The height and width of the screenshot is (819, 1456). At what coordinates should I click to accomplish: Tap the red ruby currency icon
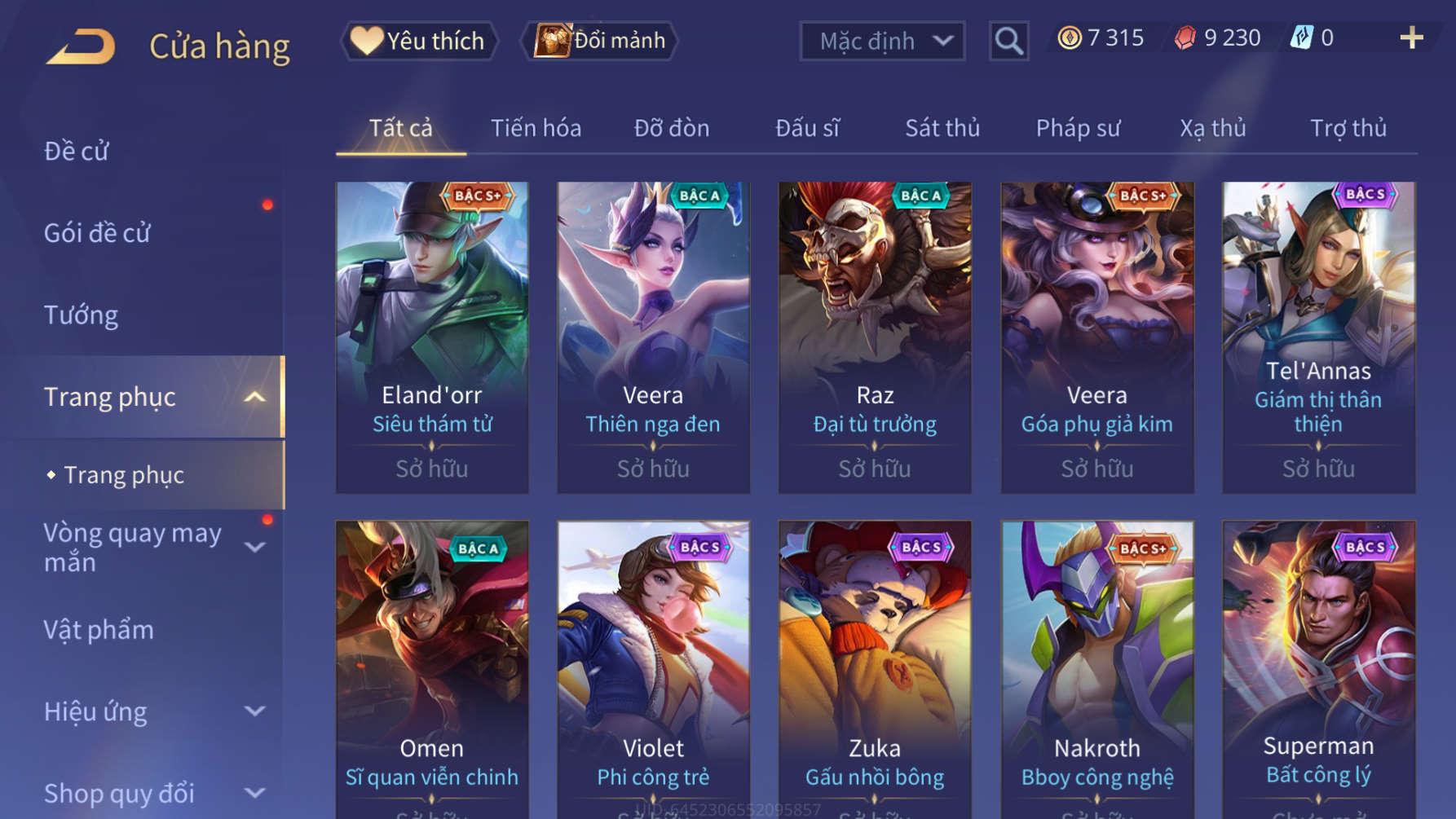(1185, 37)
